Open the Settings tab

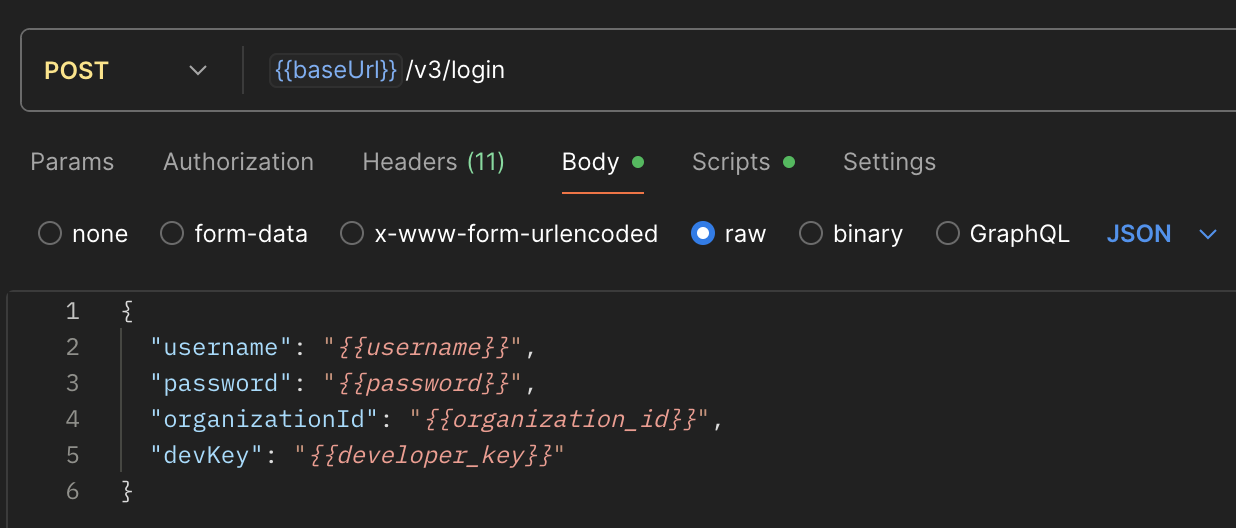[x=889, y=162]
